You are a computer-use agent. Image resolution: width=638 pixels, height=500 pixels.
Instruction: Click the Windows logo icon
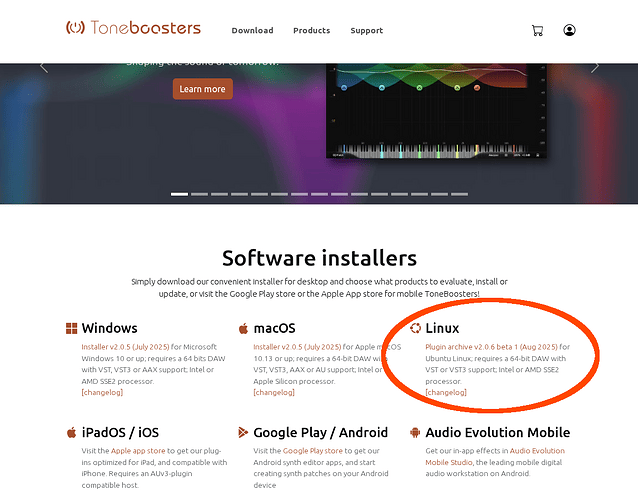tap(71, 328)
